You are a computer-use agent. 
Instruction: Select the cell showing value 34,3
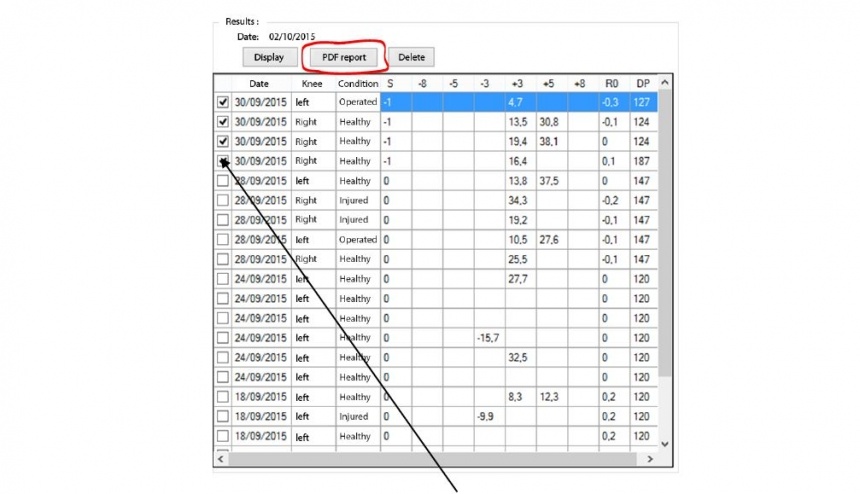click(x=520, y=201)
